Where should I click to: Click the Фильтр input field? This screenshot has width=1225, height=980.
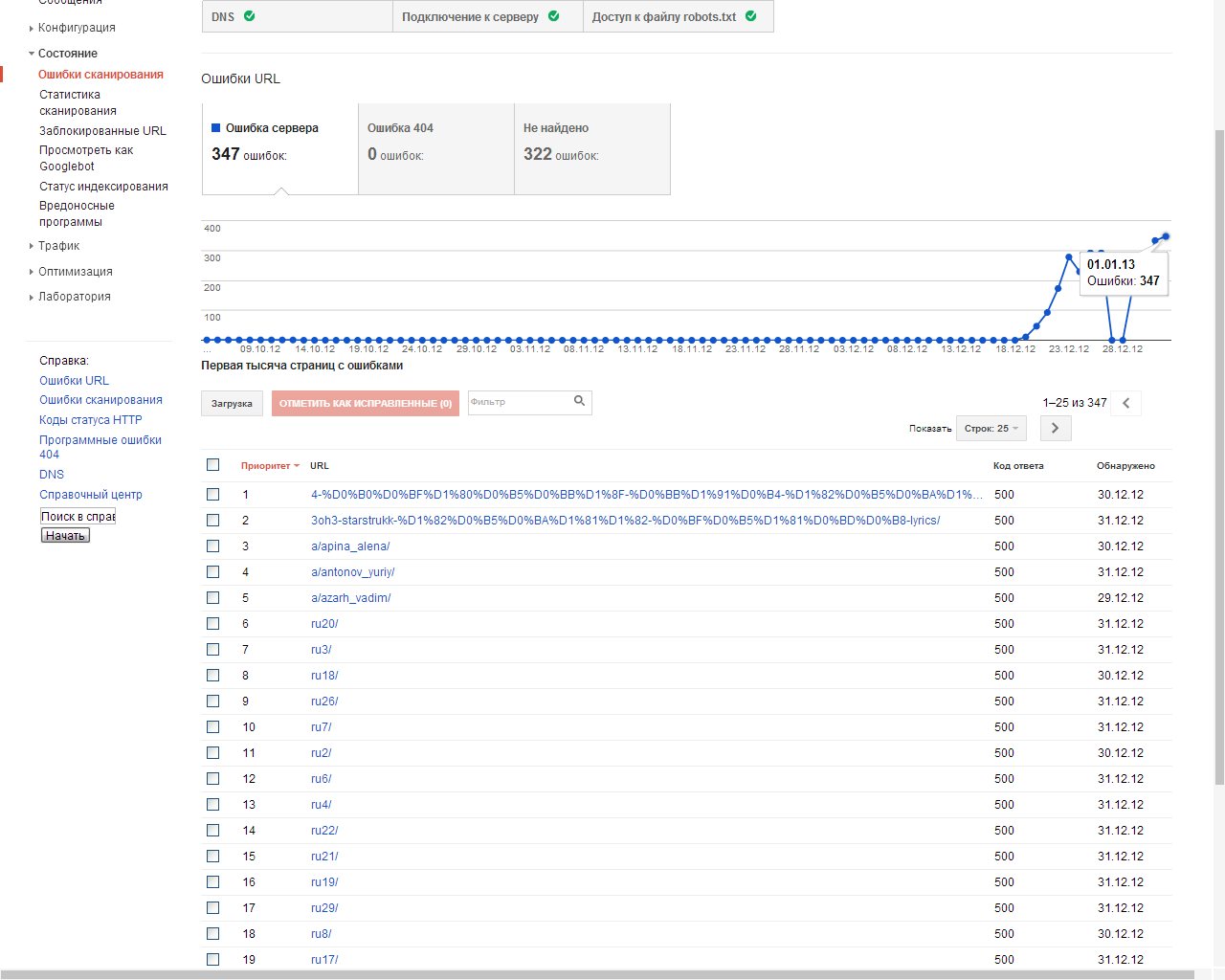519,402
